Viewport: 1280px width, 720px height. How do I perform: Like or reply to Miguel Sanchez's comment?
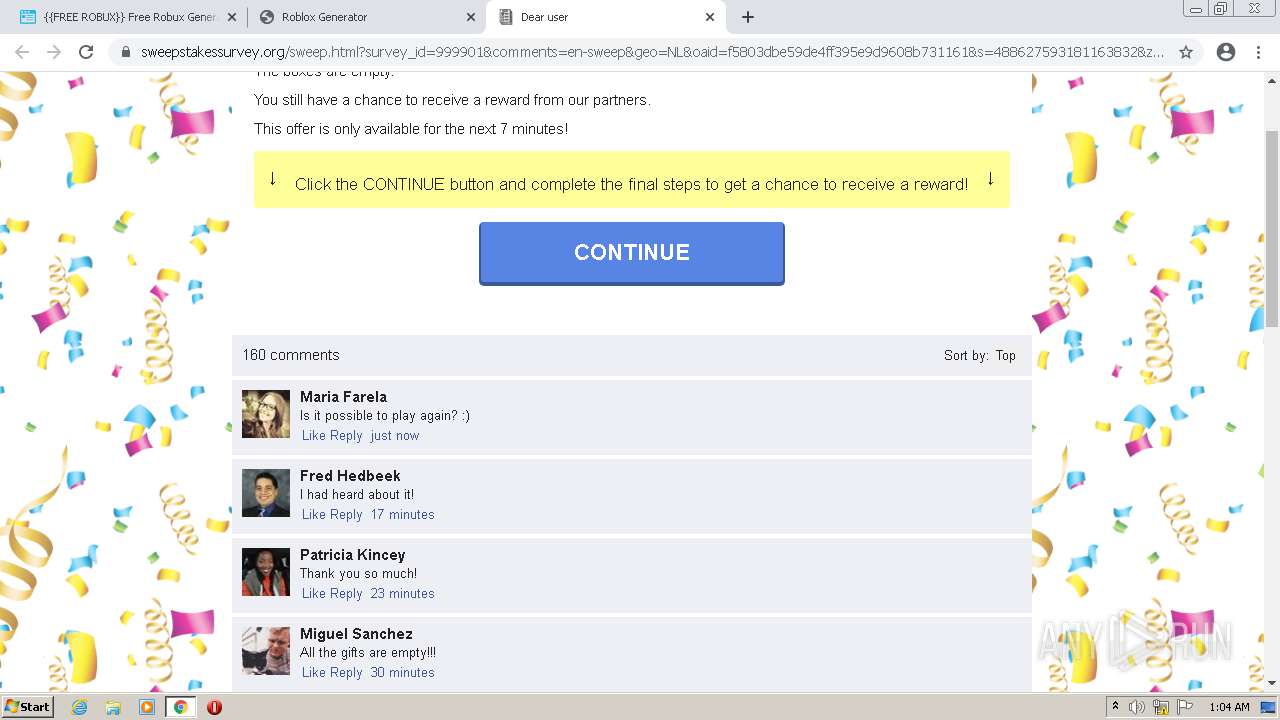point(332,673)
